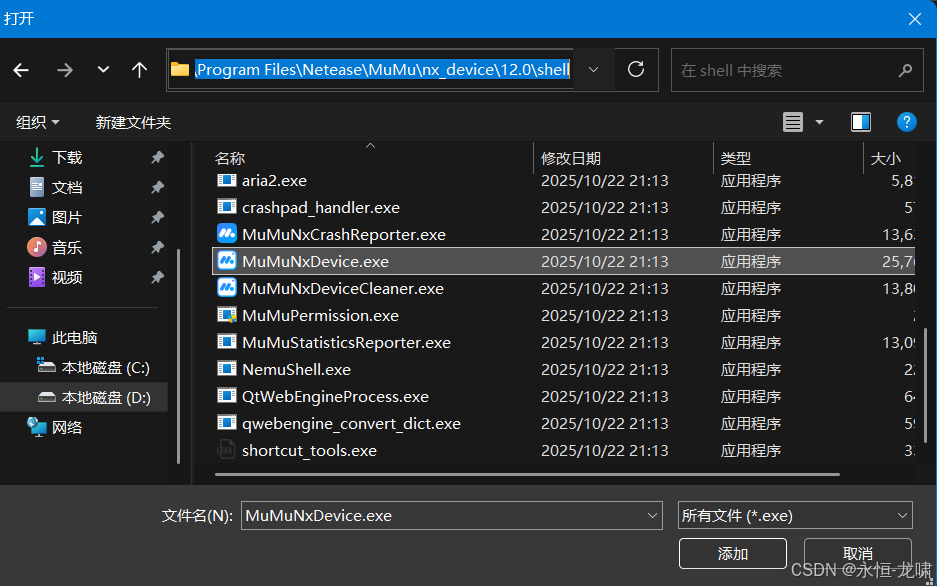Open the recent locations chevron
The image size is (937, 586).
[103, 70]
